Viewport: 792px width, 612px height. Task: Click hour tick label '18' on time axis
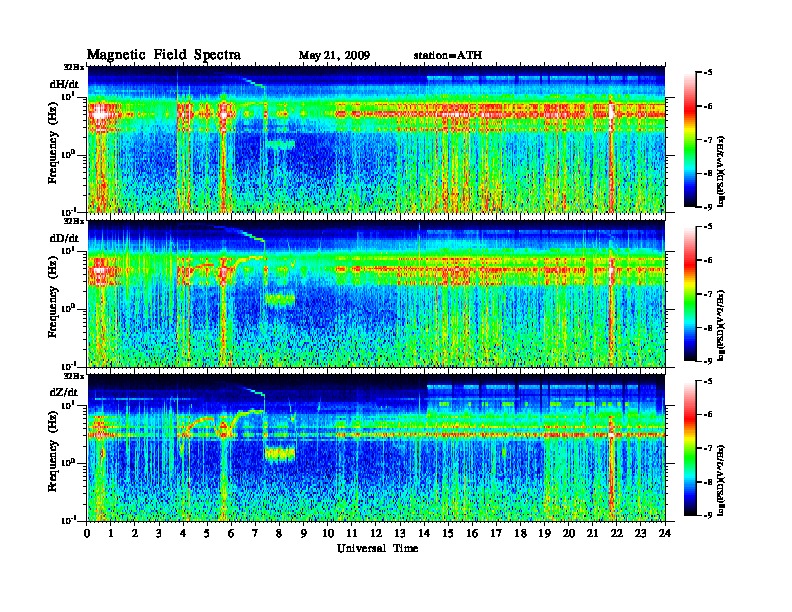click(x=520, y=534)
